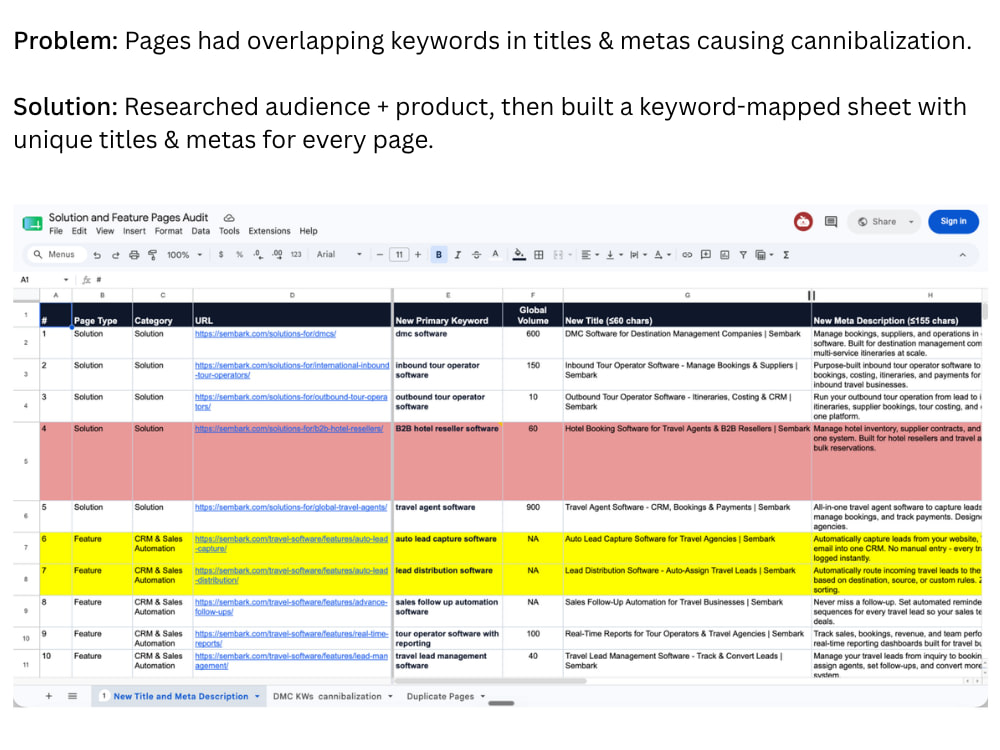Viewport: 1000px width, 750px height.
Task: Insert a link
Action: [687, 254]
